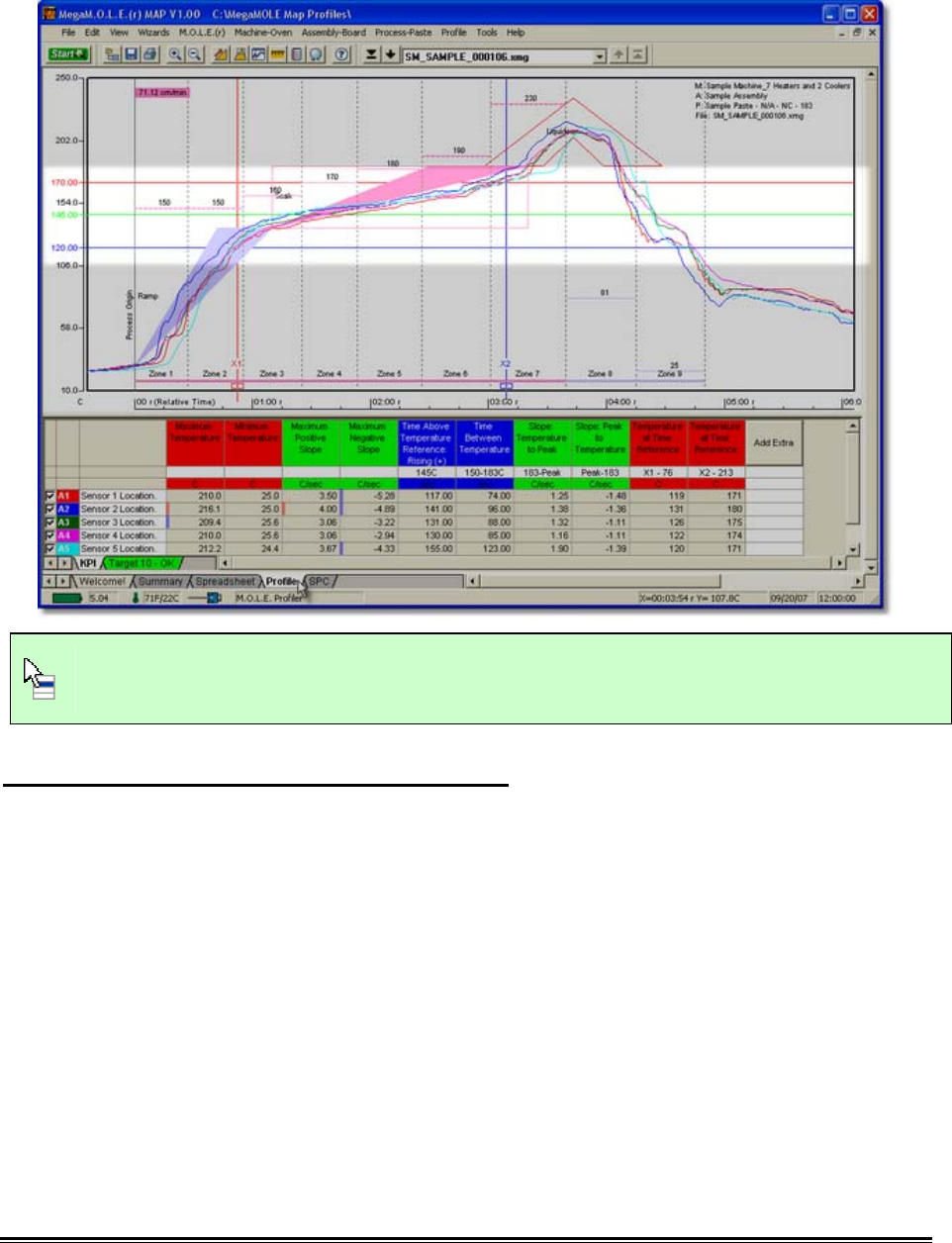Image resolution: width=952 pixels, height=1243 pixels.
Task: Click the 155.00 time above cell
Action: (x=427, y=548)
